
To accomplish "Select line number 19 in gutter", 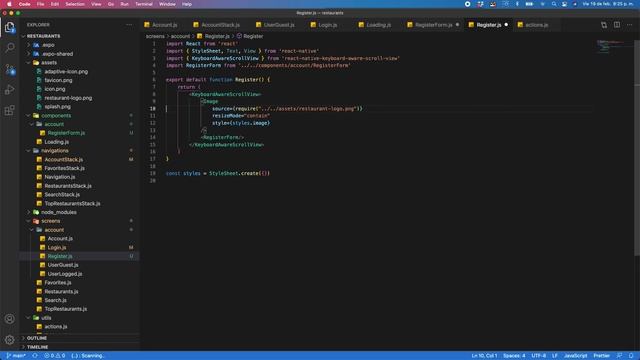I will coord(153,173).
